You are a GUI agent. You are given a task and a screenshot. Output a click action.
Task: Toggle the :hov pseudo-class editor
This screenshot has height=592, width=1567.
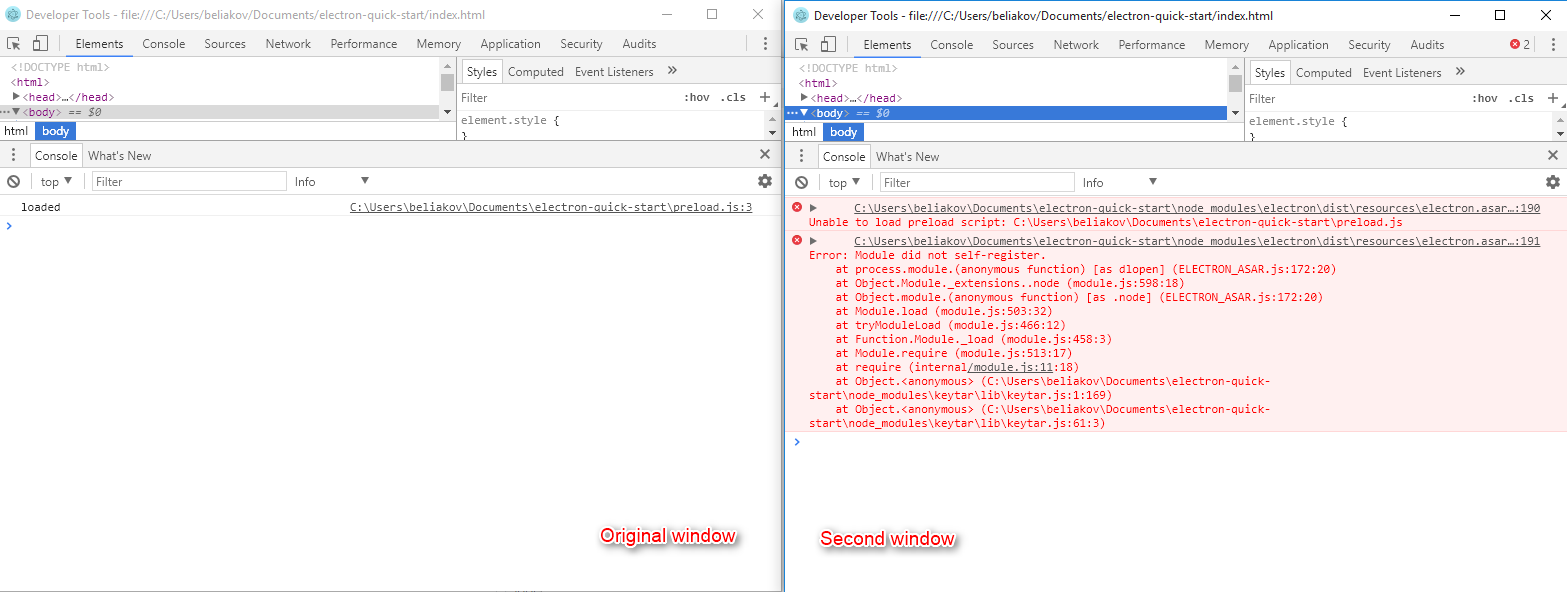[696, 97]
